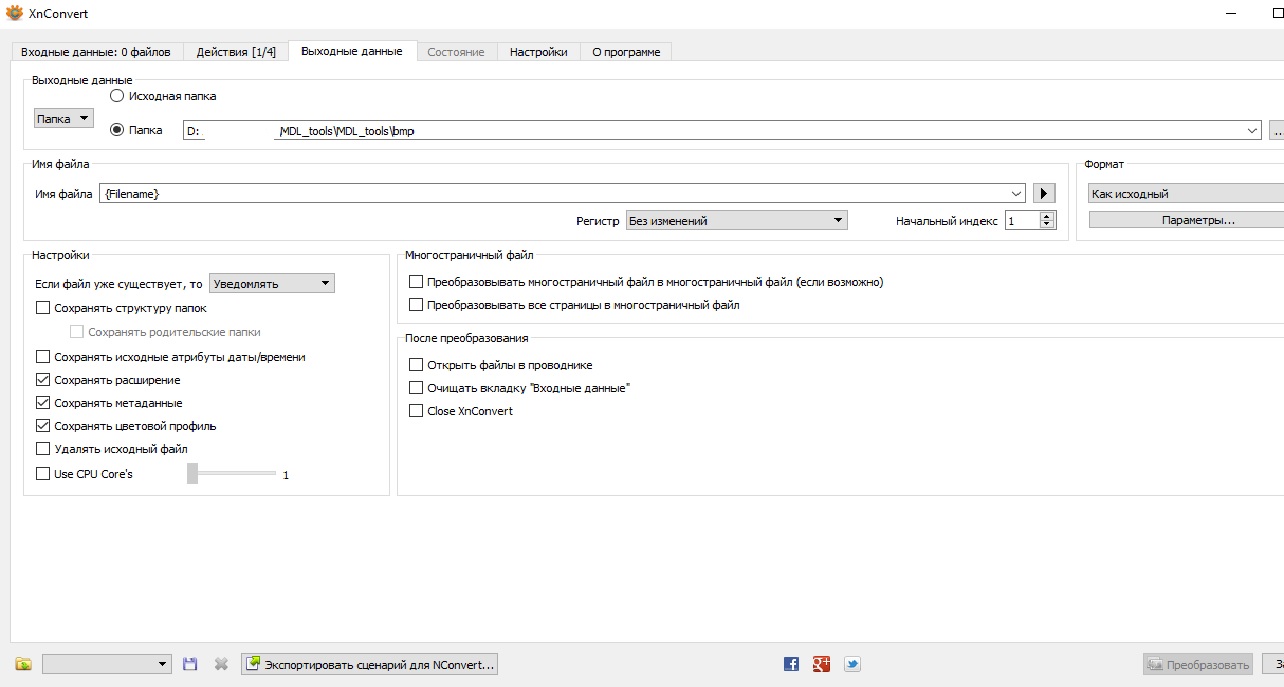
Task: Expand the filename template dropdown arrow
Action: pos(1017,193)
